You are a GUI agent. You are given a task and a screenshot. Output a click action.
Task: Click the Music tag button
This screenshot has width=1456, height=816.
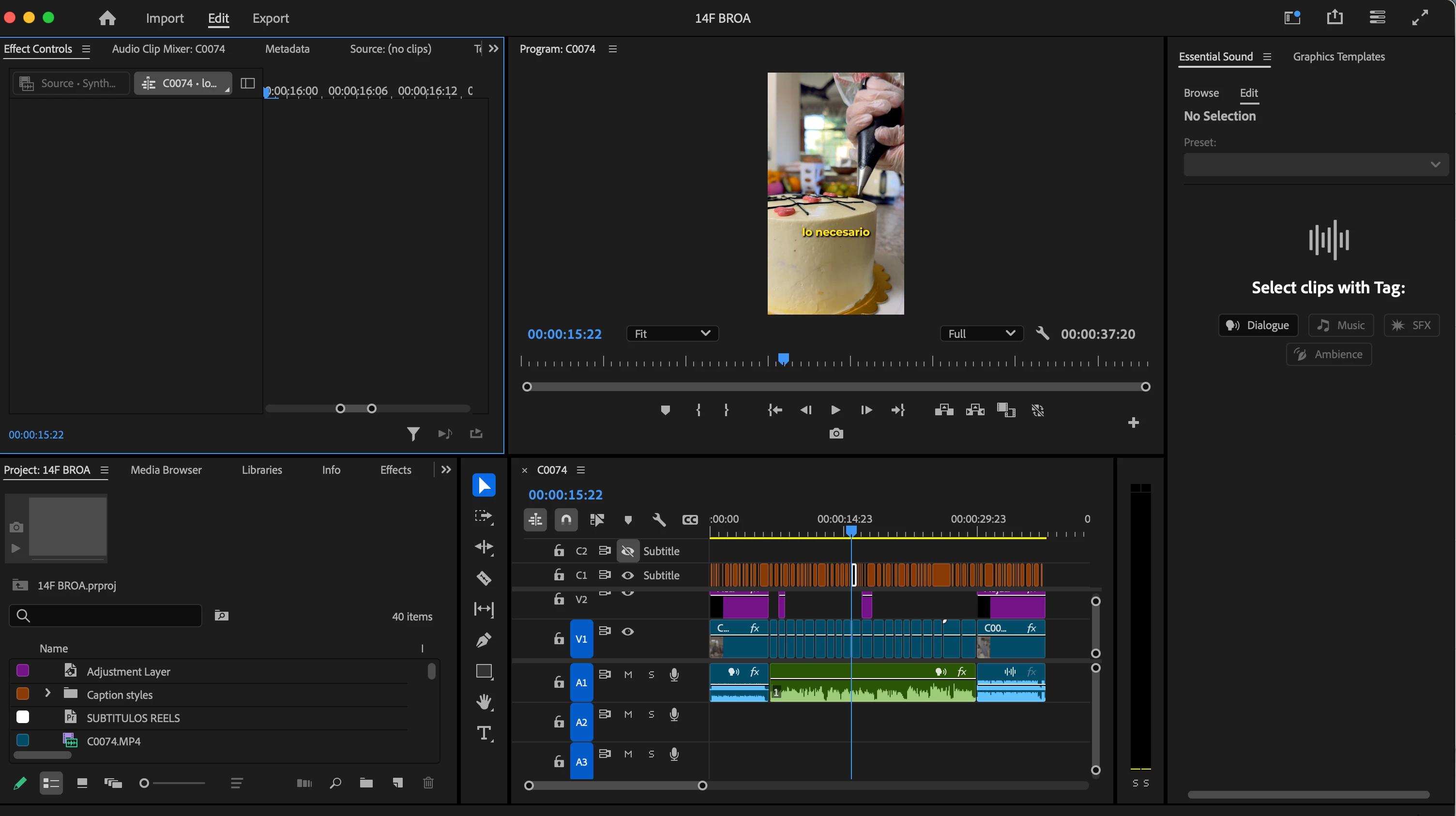[x=1341, y=325]
